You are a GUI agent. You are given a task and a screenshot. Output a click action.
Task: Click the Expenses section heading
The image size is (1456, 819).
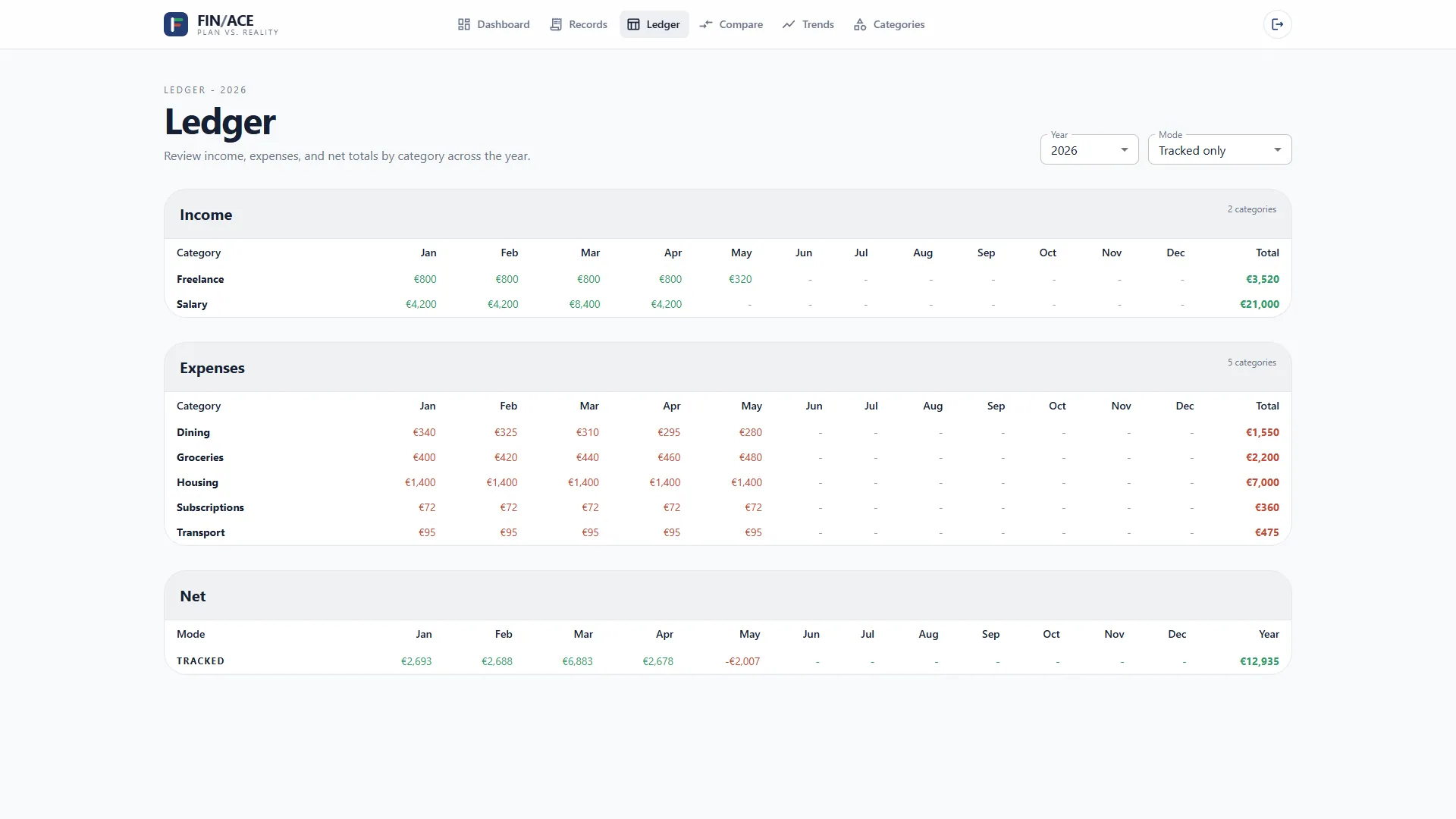pos(212,368)
